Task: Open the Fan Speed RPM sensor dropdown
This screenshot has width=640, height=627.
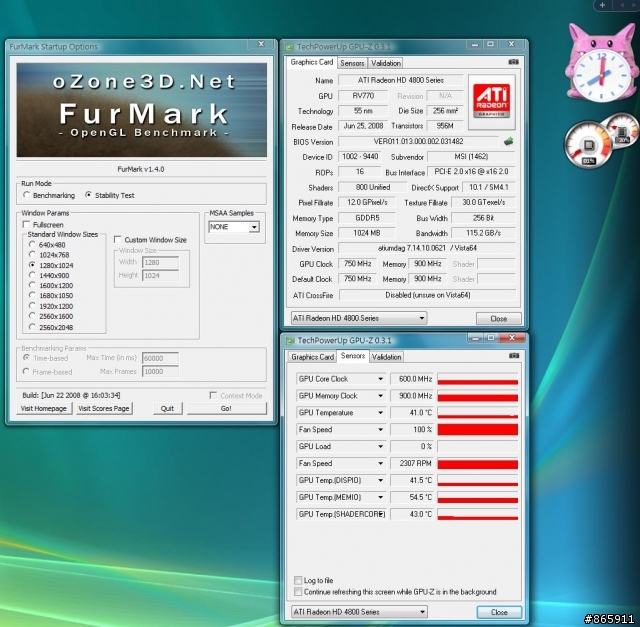Action: [380, 463]
